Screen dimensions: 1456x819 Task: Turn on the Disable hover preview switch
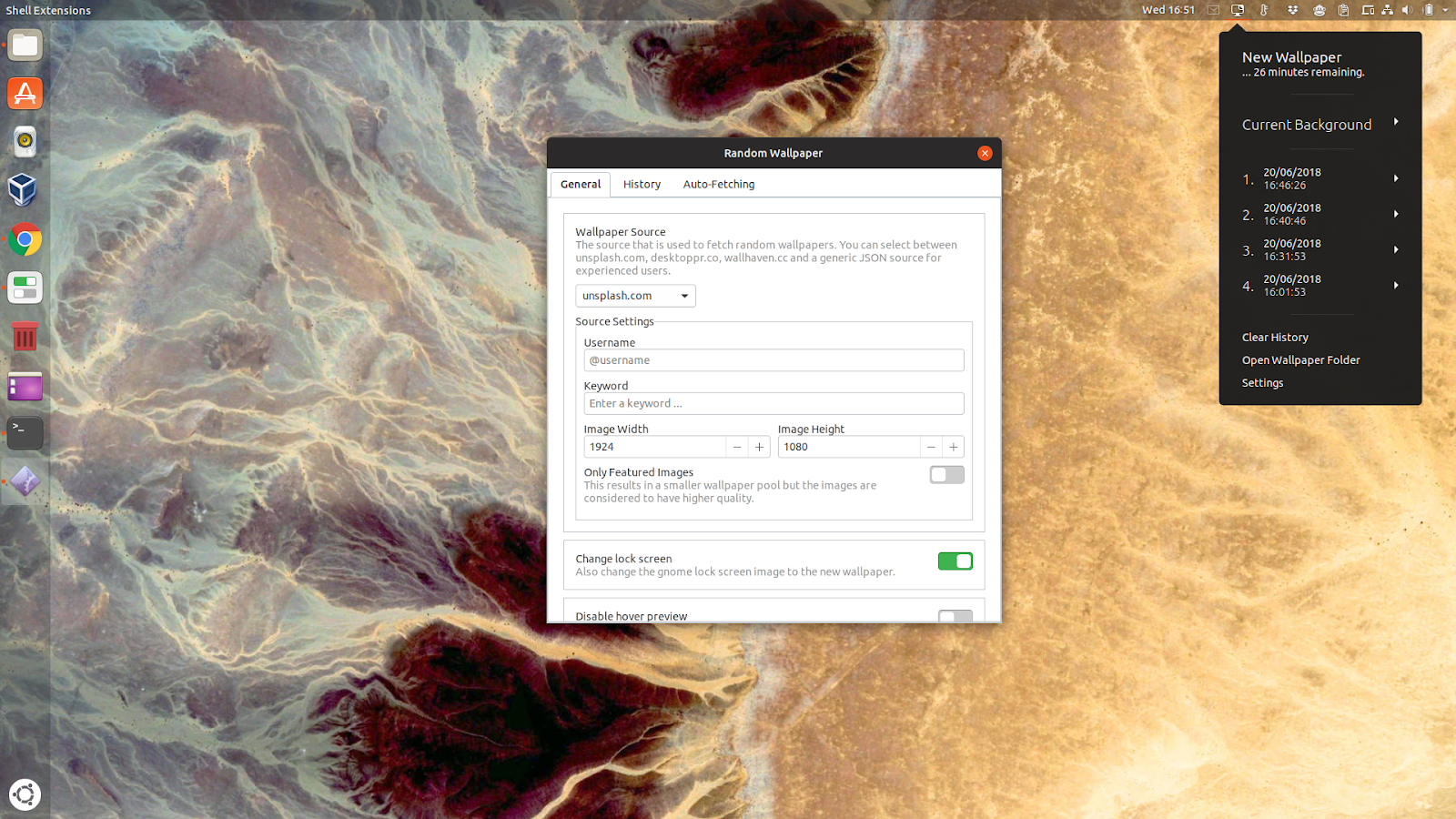[955, 618]
